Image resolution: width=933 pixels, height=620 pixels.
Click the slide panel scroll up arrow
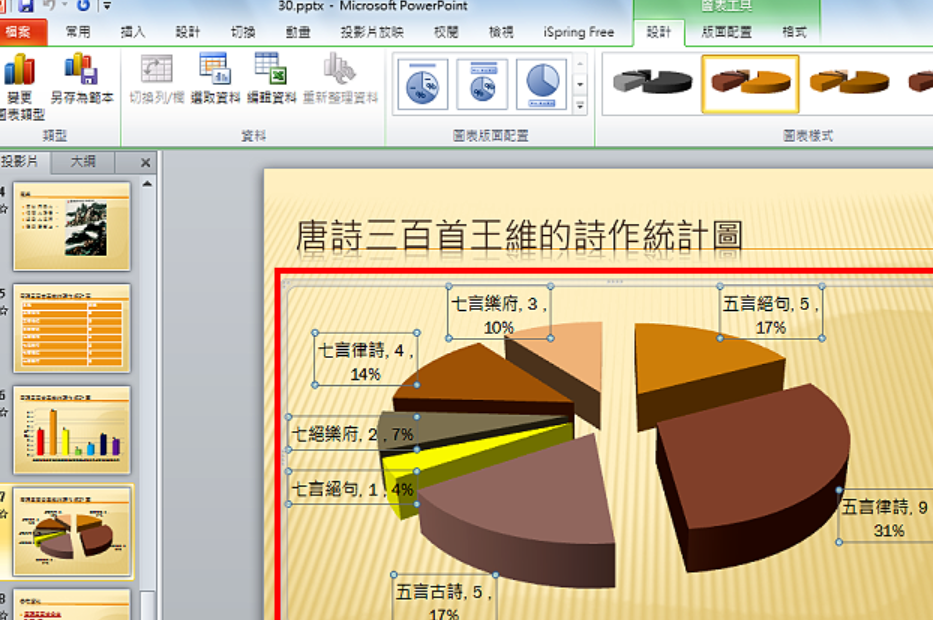click(x=147, y=184)
